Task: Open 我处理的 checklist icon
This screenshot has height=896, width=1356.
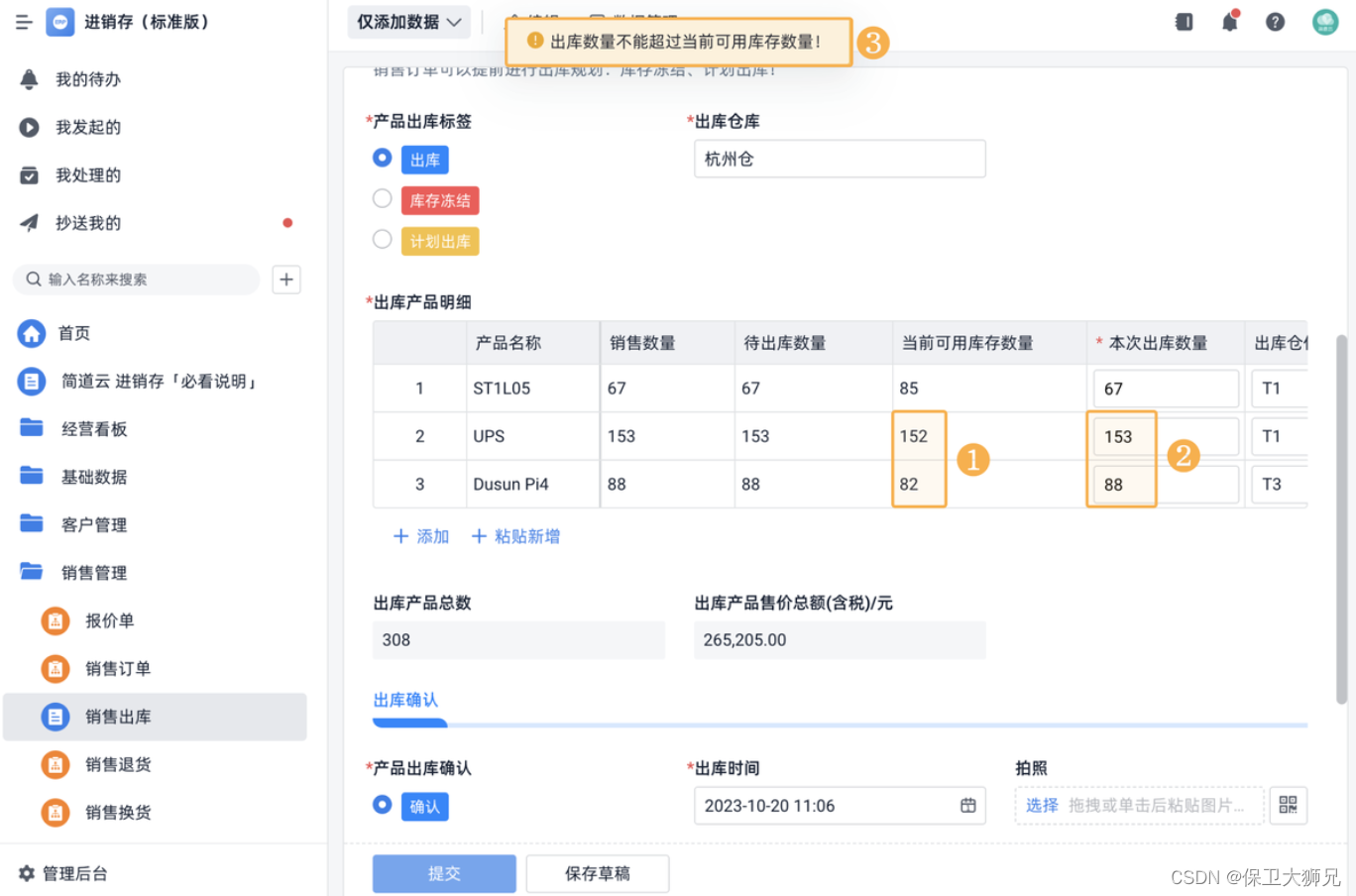Action: point(30,175)
